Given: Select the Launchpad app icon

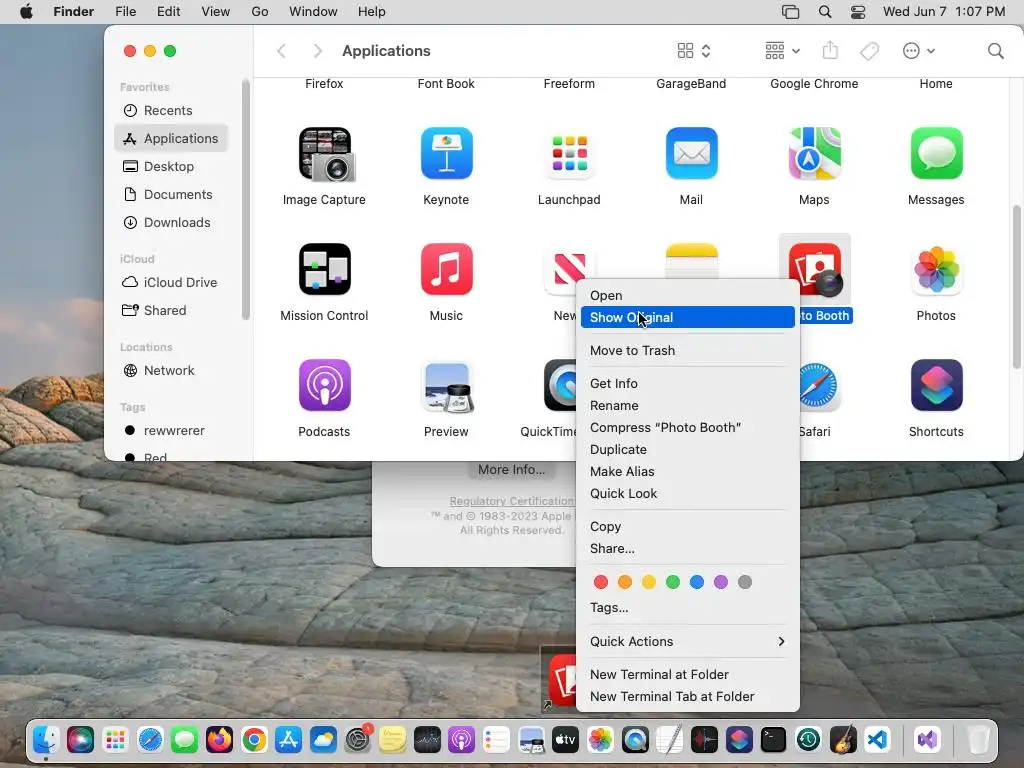Looking at the screenshot, I should coord(569,153).
